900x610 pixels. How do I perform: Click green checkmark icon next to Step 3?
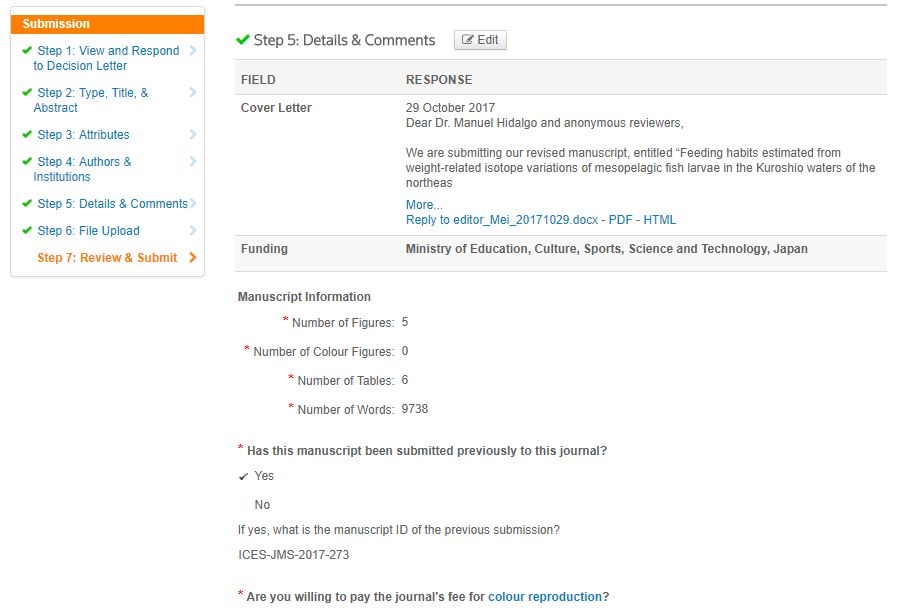26,134
